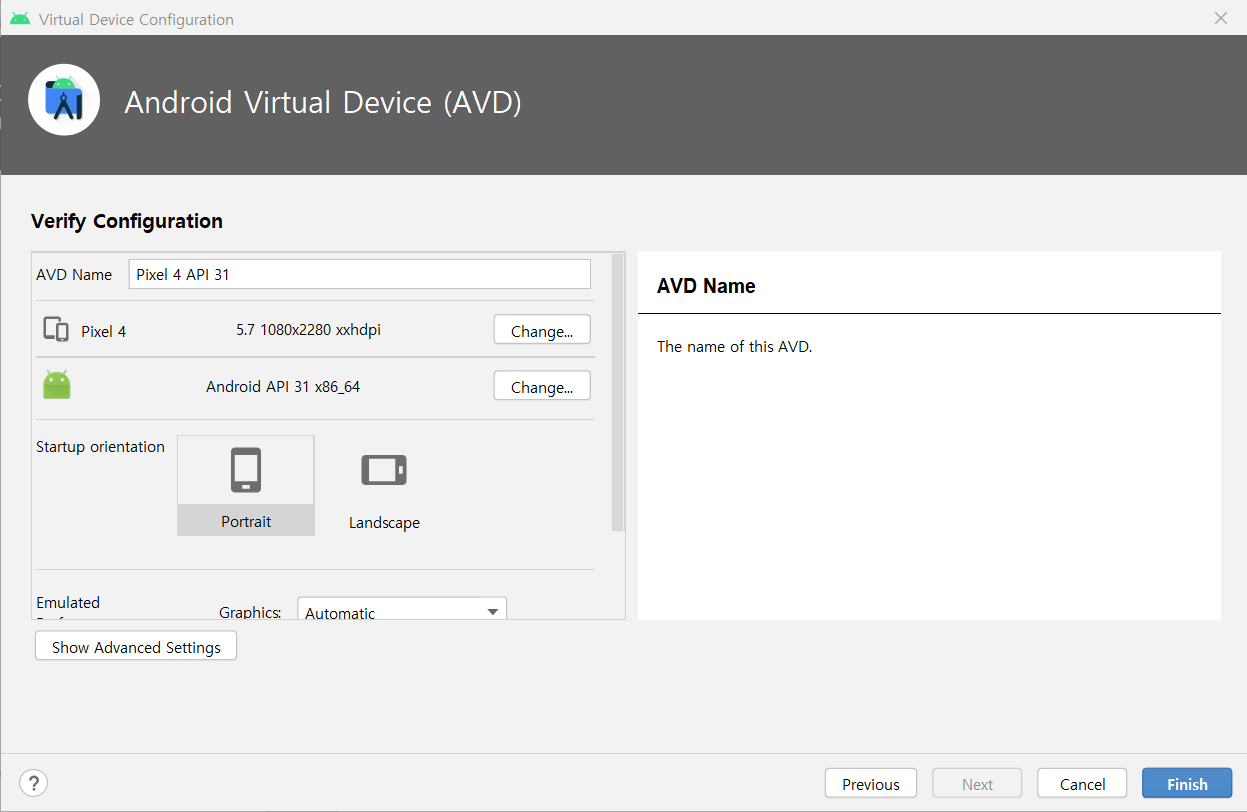Click the "AVD Name" help panel heading
The height and width of the screenshot is (812, 1247).
tap(706, 286)
